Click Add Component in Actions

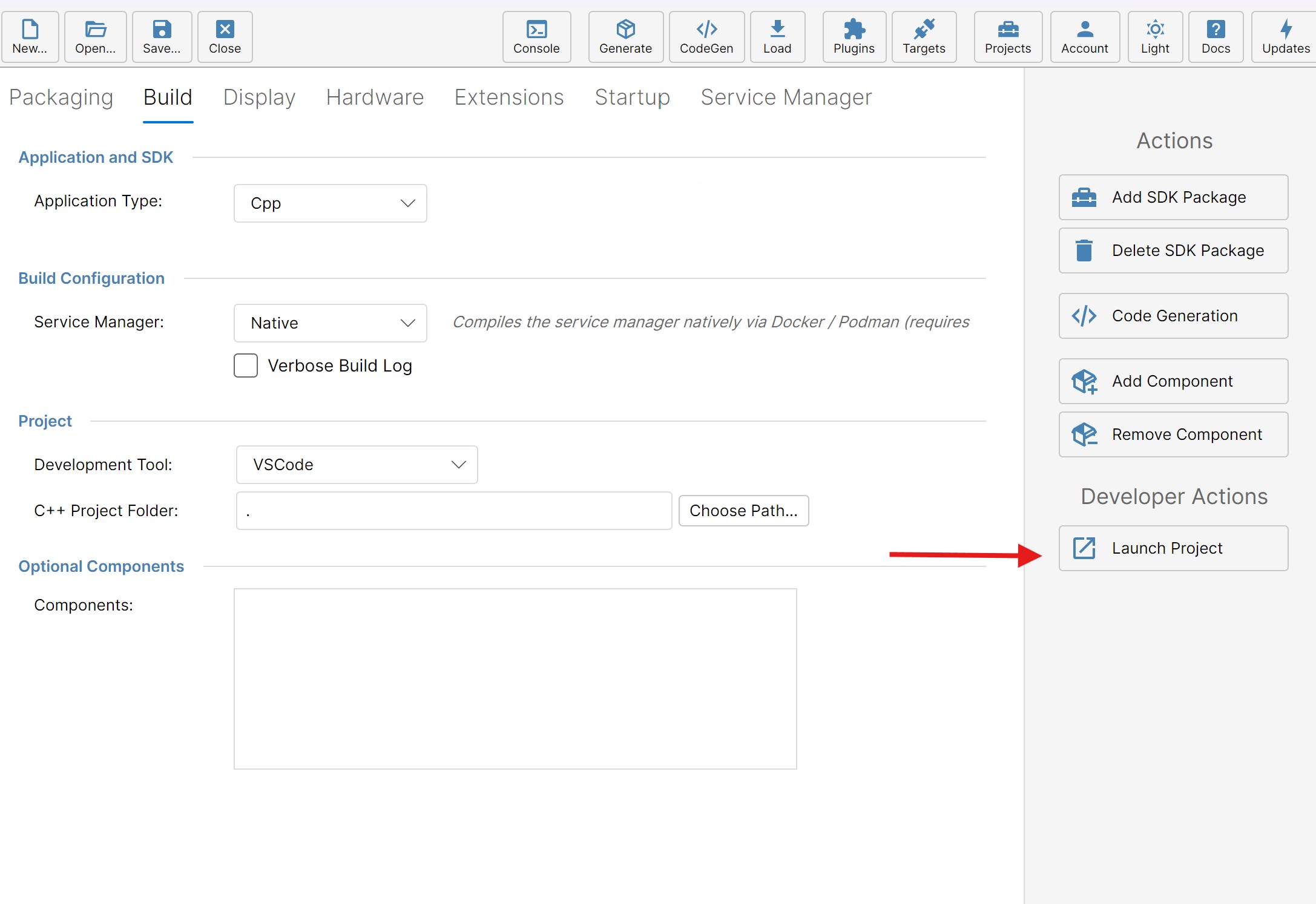click(x=1173, y=381)
